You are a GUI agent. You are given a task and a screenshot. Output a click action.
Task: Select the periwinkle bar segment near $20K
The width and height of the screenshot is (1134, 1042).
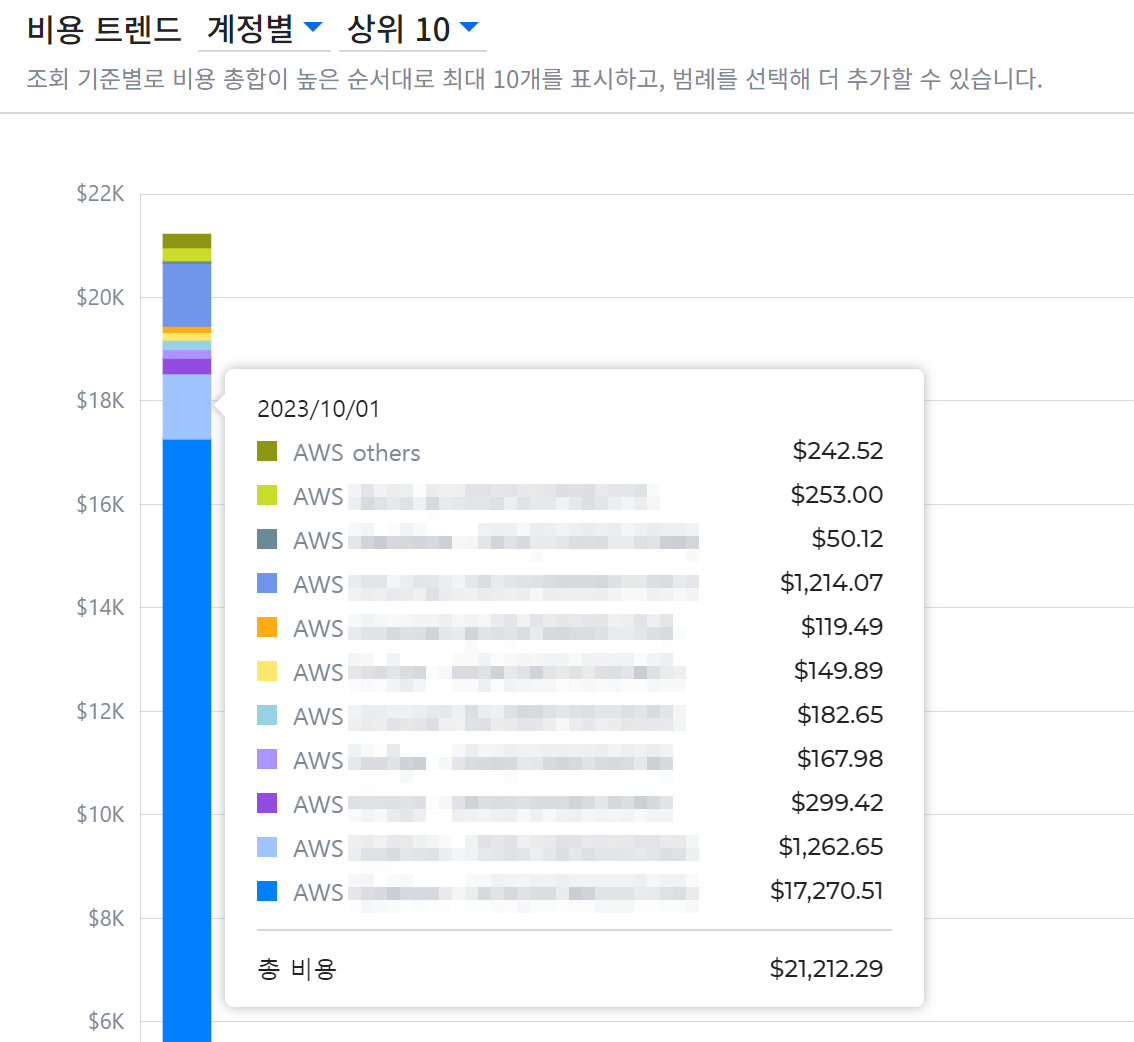coord(186,294)
